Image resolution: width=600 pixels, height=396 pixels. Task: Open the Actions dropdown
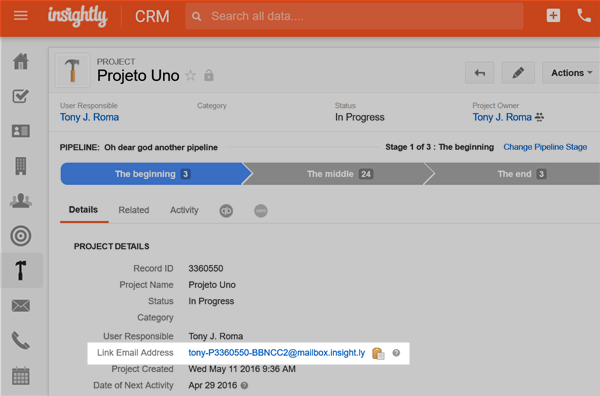(x=571, y=73)
